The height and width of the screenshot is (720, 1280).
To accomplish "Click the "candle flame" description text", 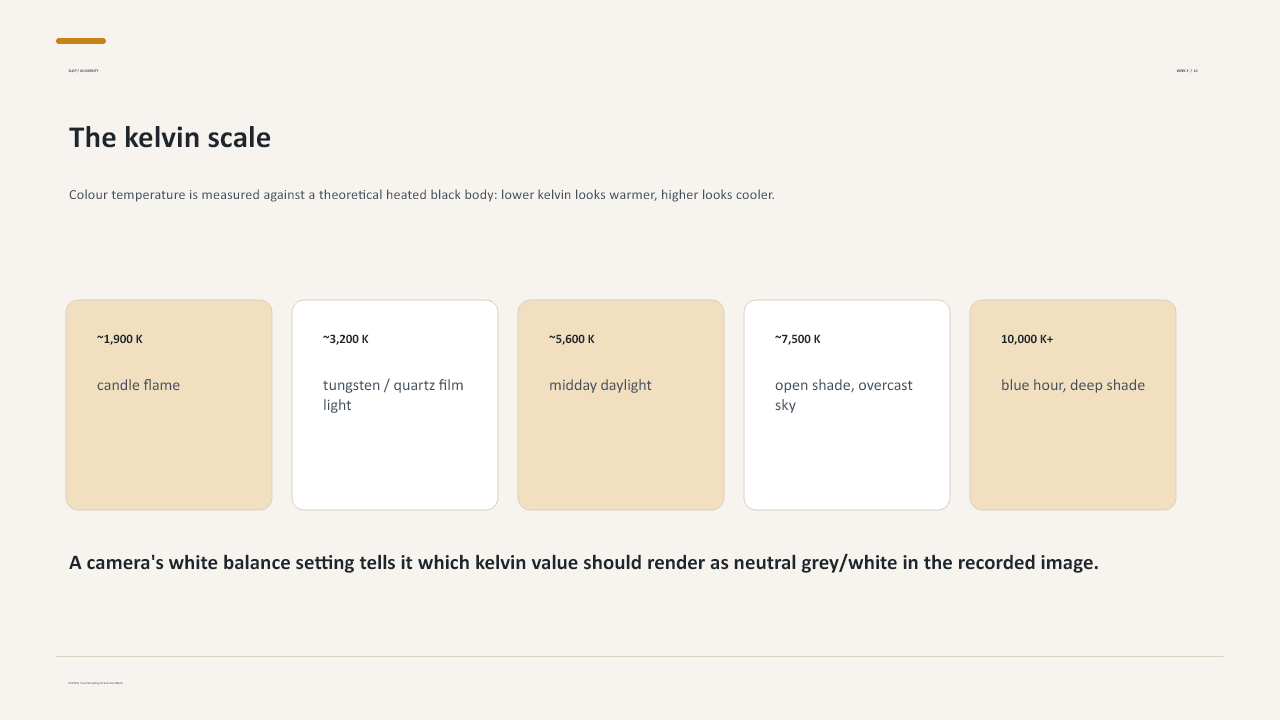I will [x=139, y=385].
